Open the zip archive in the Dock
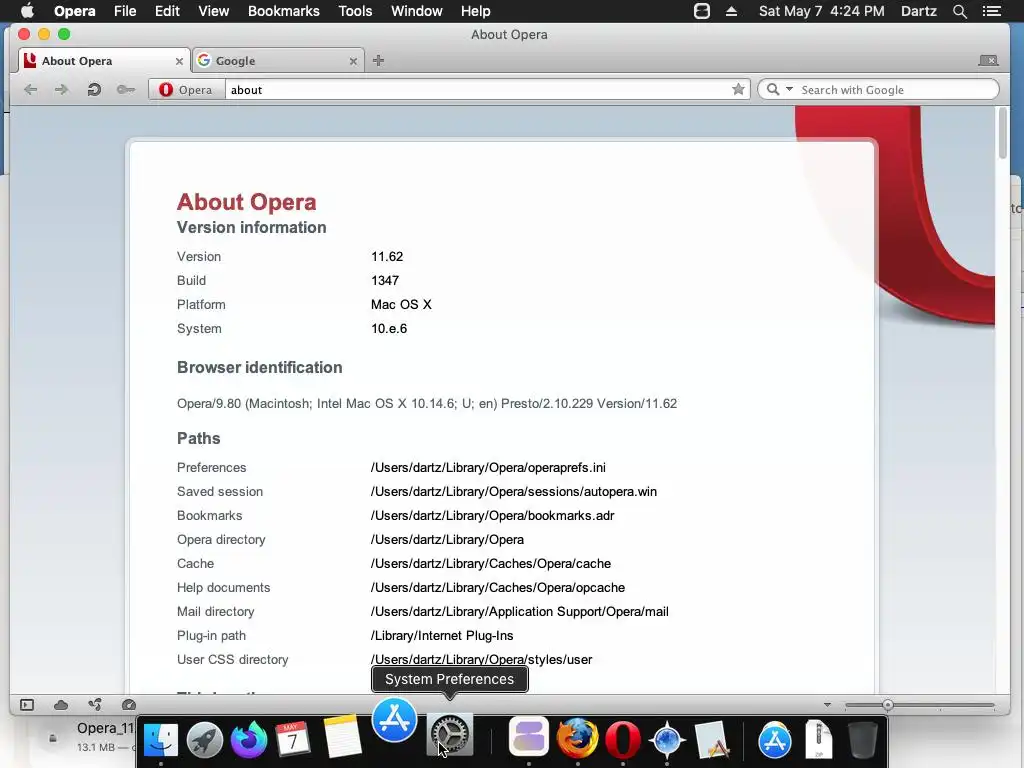Viewport: 1024px width, 768px height. coord(819,739)
